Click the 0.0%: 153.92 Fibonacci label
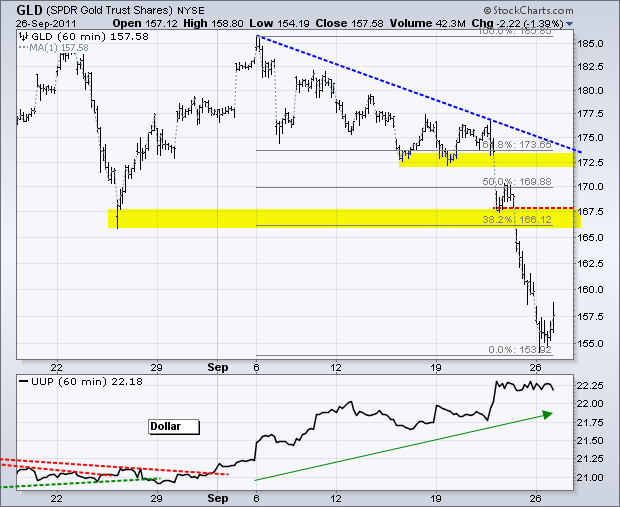 coord(520,350)
